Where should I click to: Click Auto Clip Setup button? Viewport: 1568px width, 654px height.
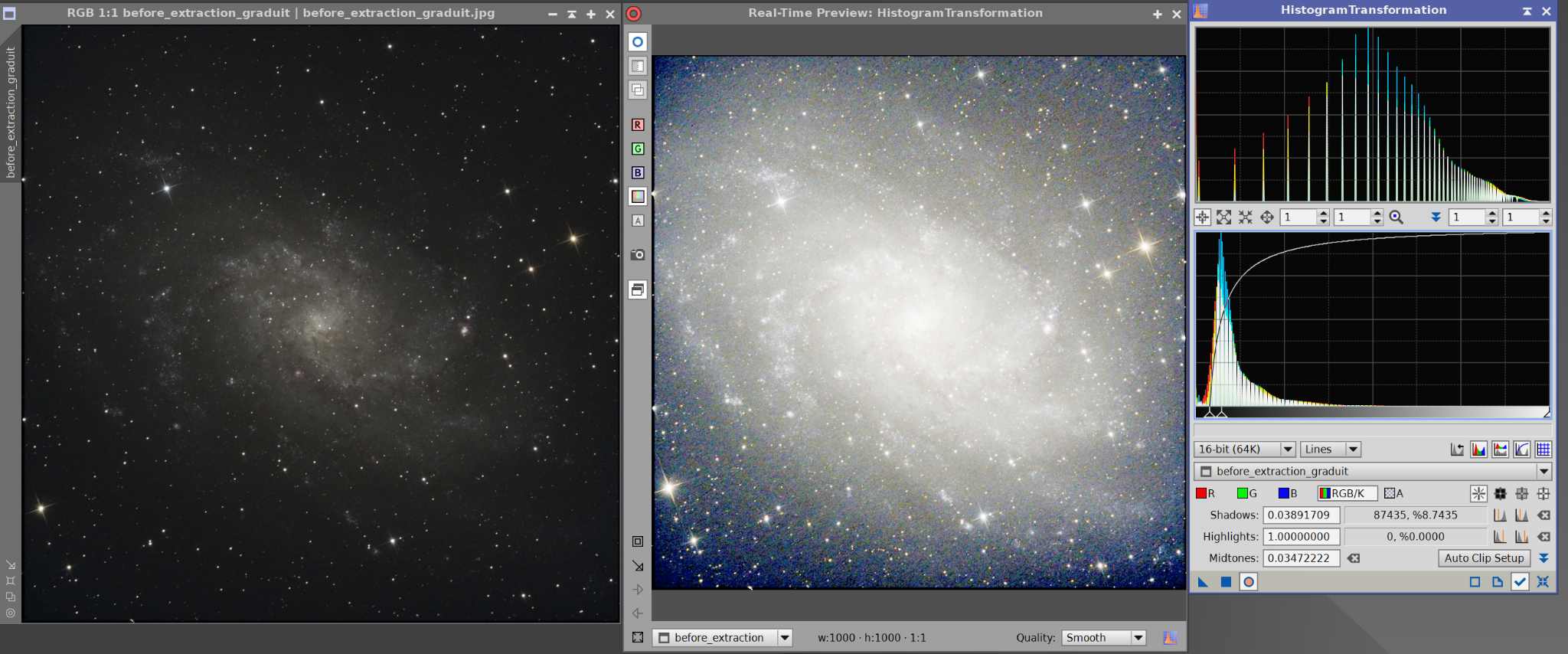click(1484, 558)
